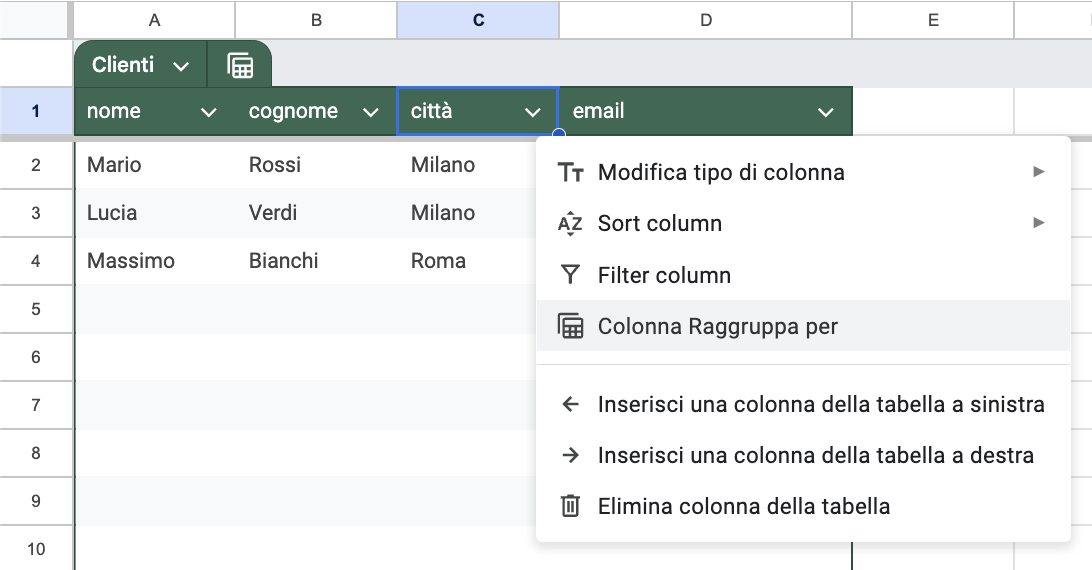Click the città header cell text
The height and width of the screenshot is (570, 1092).
click(x=431, y=110)
